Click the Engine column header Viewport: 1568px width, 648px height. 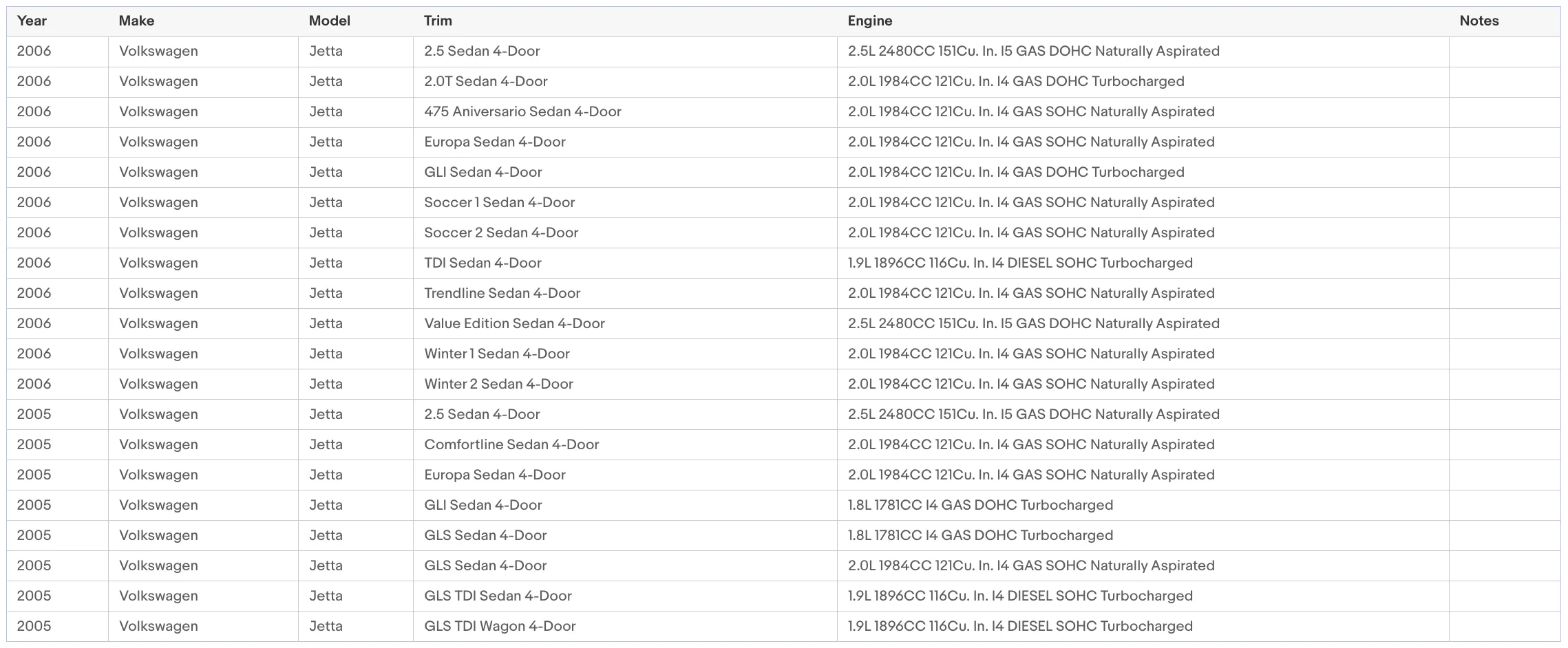tap(870, 21)
